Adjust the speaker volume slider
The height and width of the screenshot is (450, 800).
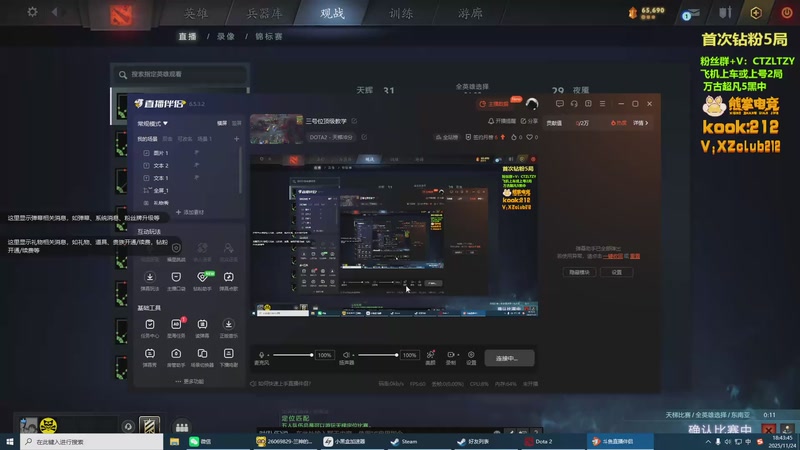pos(378,355)
